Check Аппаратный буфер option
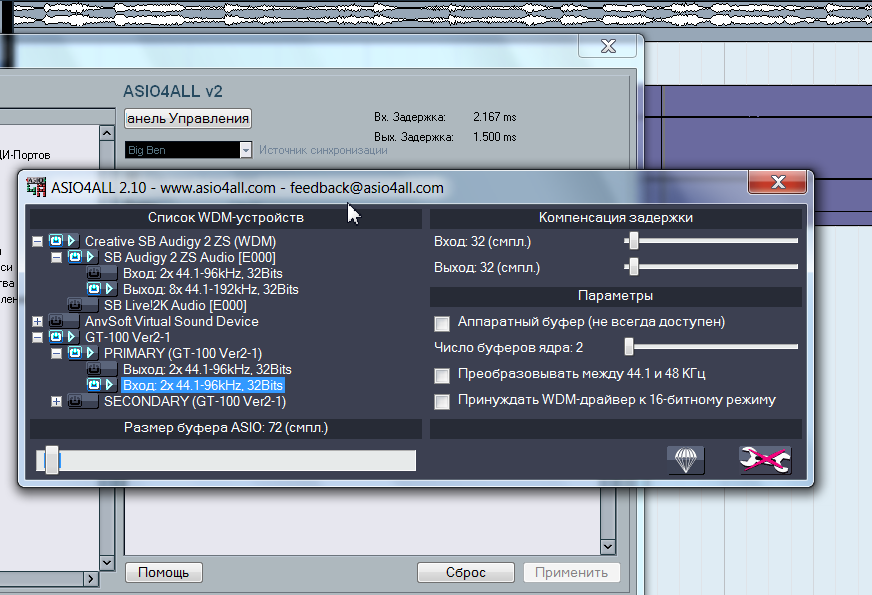This screenshot has height=595, width=872. pos(442,323)
